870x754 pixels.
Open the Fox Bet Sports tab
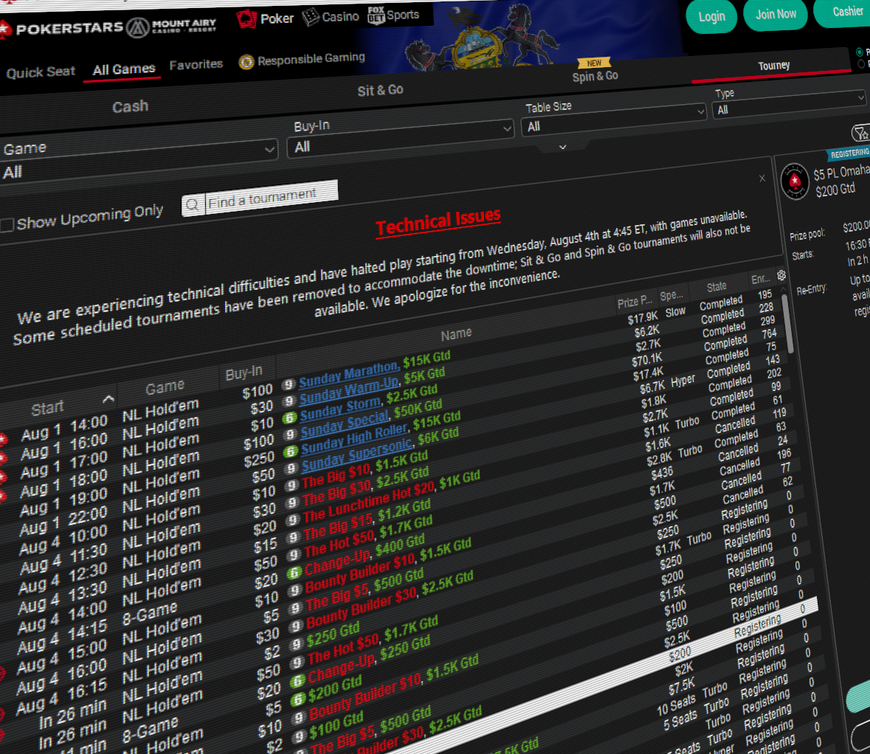(x=393, y=15)
